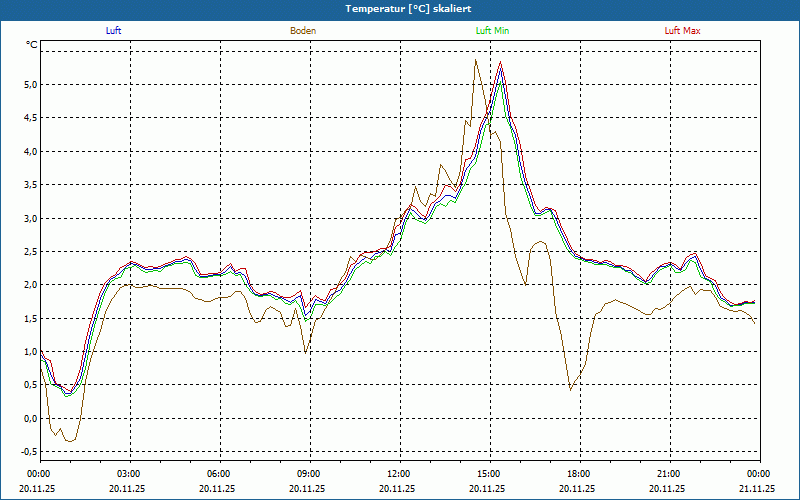800x500 pixels.
Task: Select the Boden legend entry
Action: tap(303, 30)
